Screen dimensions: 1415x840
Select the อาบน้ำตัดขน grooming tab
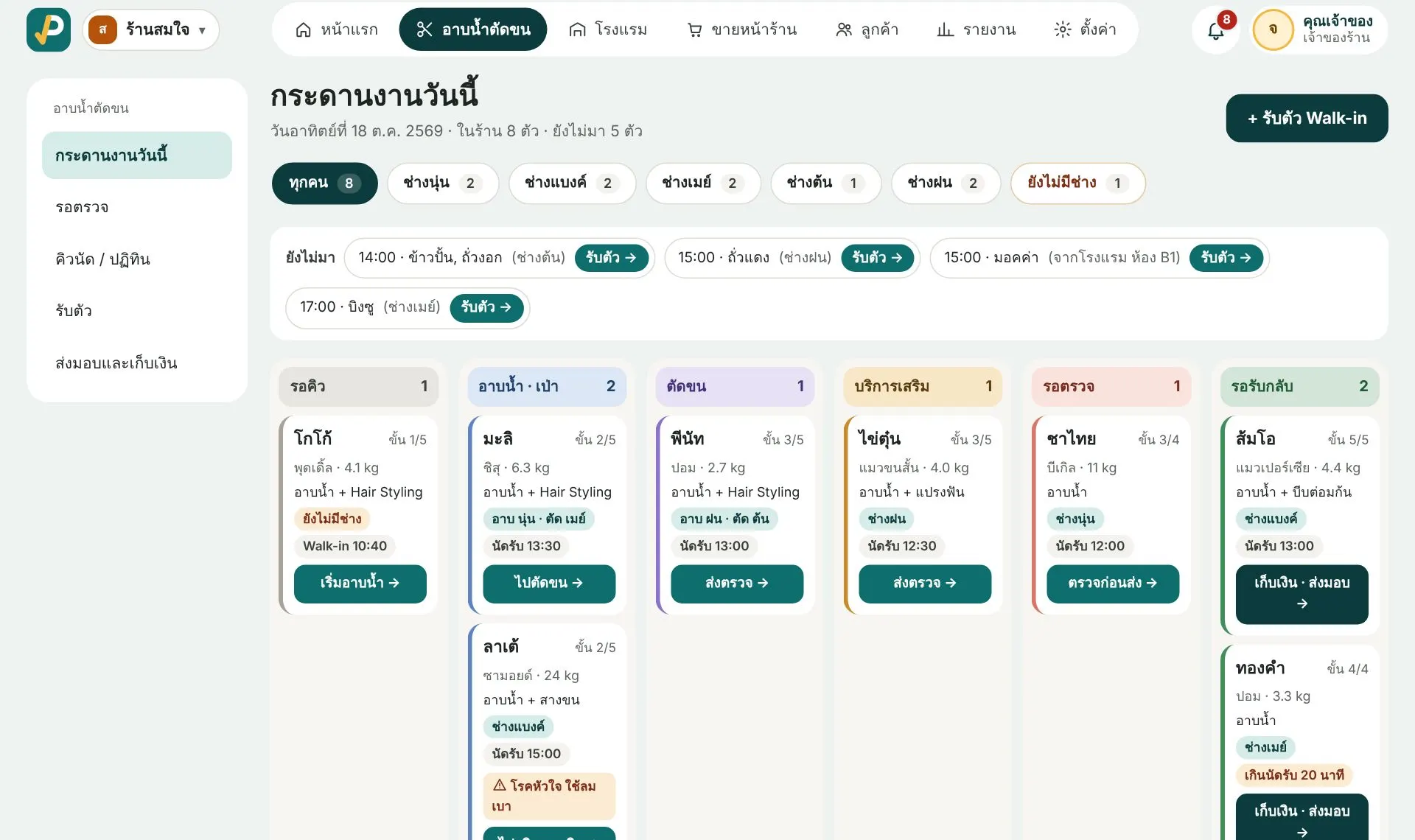[473, 29]
